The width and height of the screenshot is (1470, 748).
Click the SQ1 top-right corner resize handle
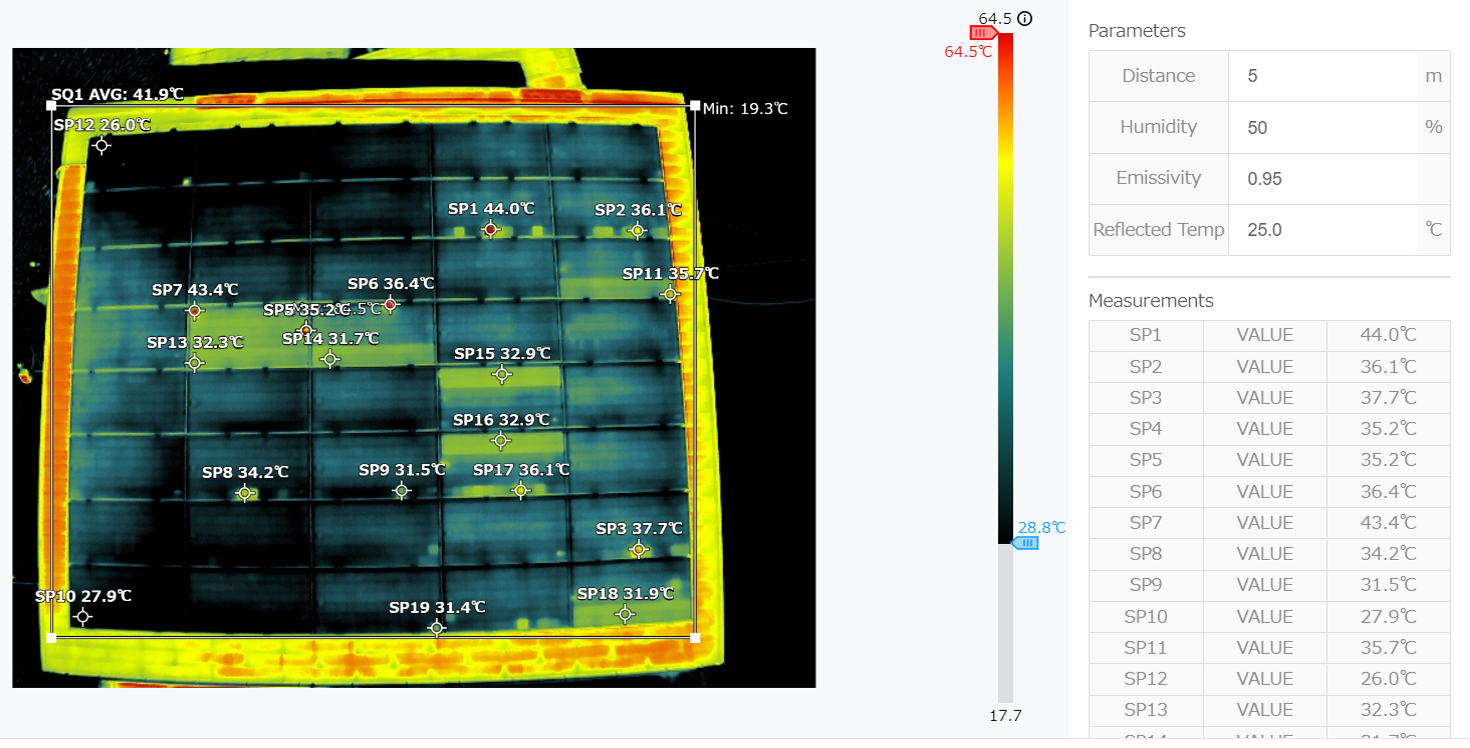(695, 105)
